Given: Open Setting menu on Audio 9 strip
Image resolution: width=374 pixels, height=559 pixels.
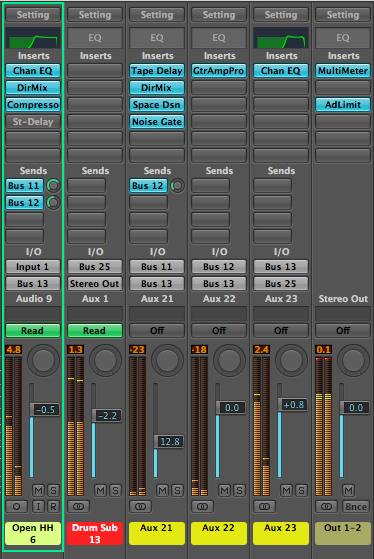Looking at the screenshot, I should (33, 15).
